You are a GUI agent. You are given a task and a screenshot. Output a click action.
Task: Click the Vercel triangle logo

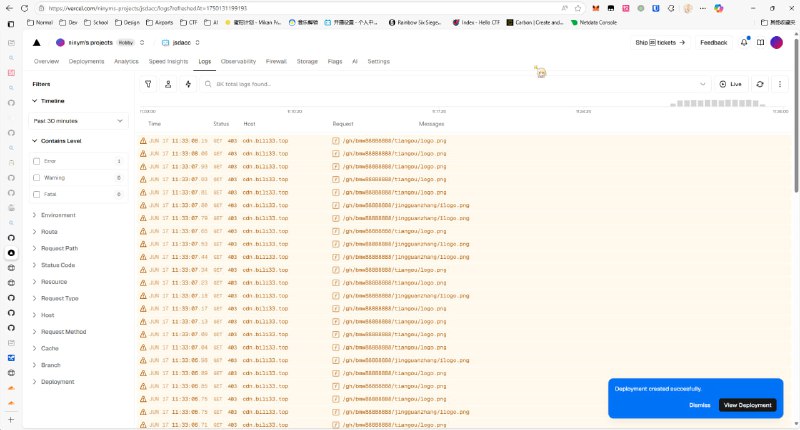(x=37, y=42)
